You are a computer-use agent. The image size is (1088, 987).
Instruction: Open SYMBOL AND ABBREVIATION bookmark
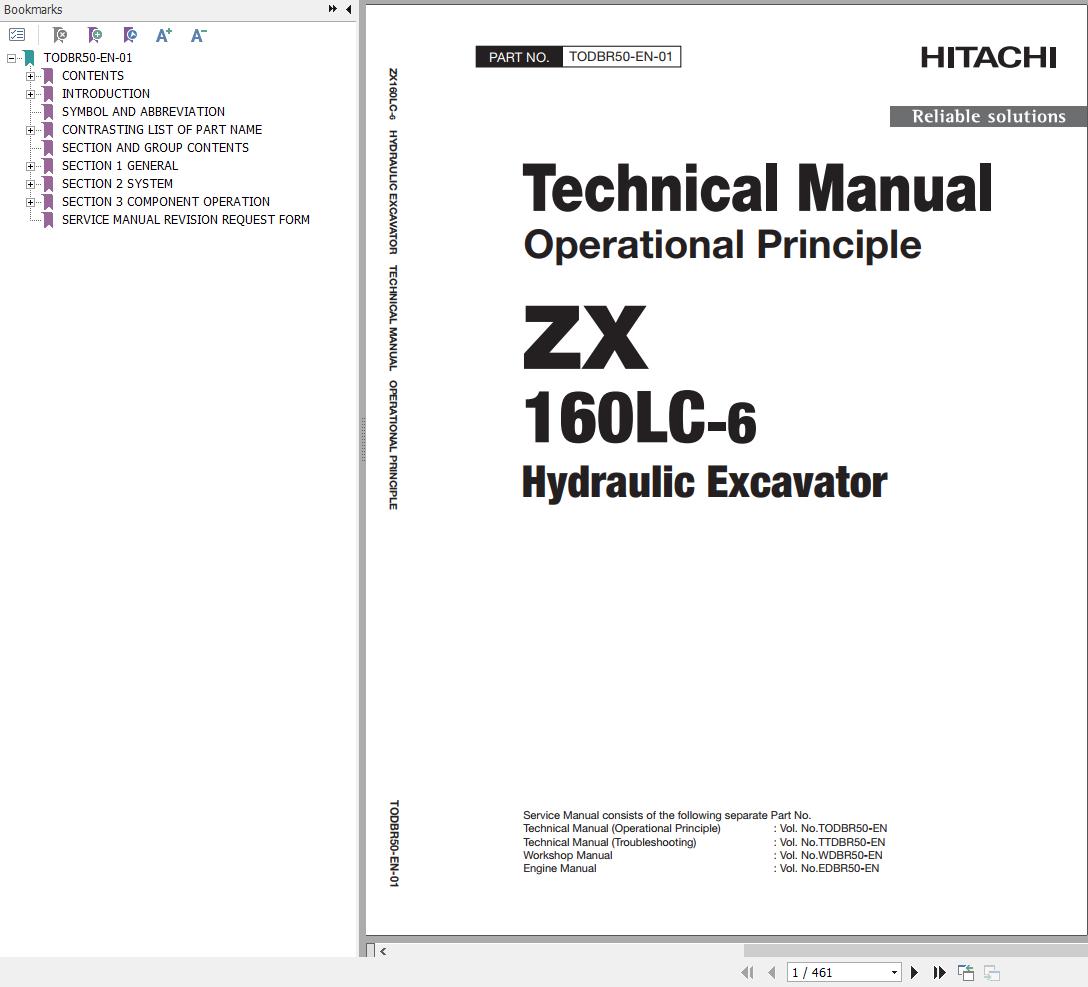click(143, 112)
